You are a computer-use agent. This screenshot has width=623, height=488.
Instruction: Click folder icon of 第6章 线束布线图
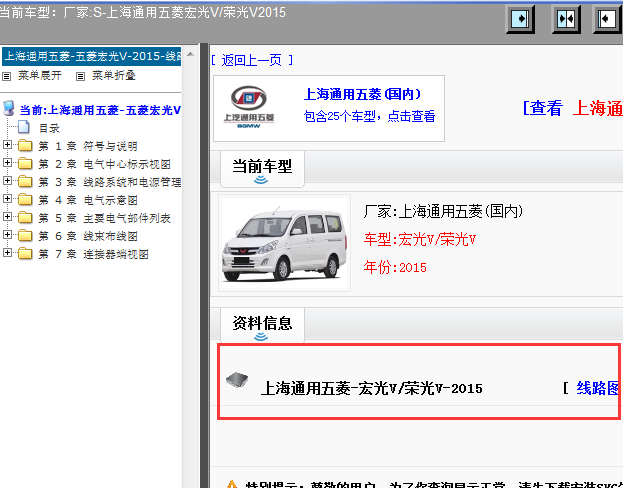tap(25, 236)
